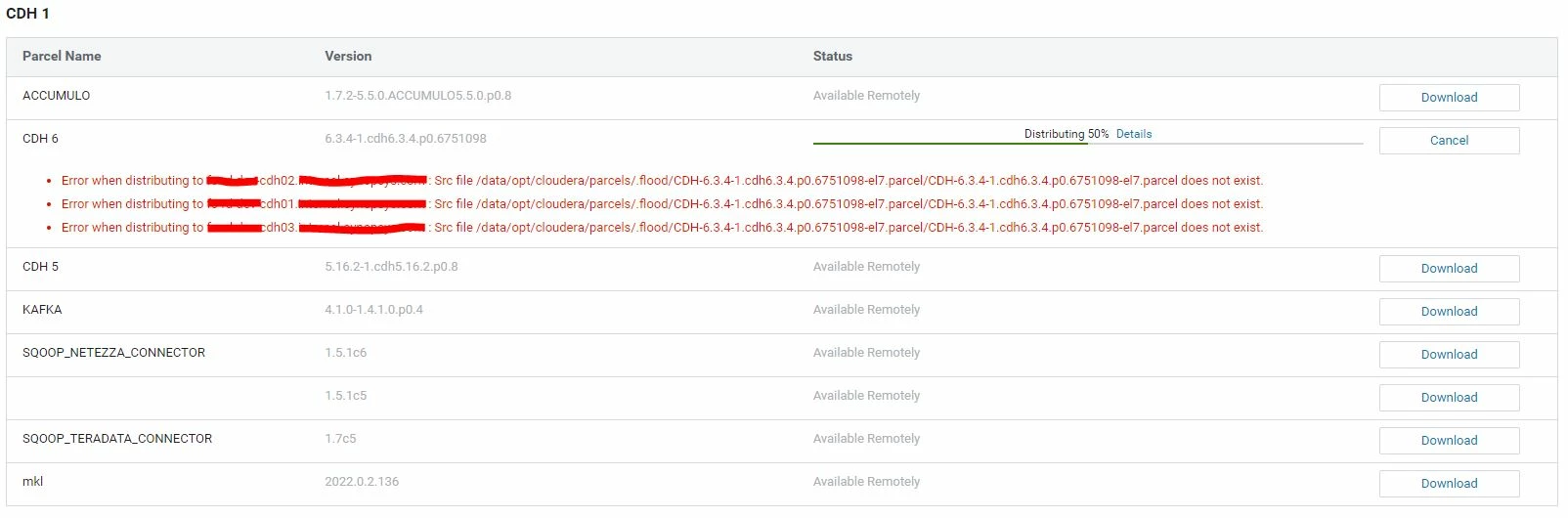1568x518 pixels.
Task: Select version 2022.0.2.136 text
Action: (x=362, y=482)
